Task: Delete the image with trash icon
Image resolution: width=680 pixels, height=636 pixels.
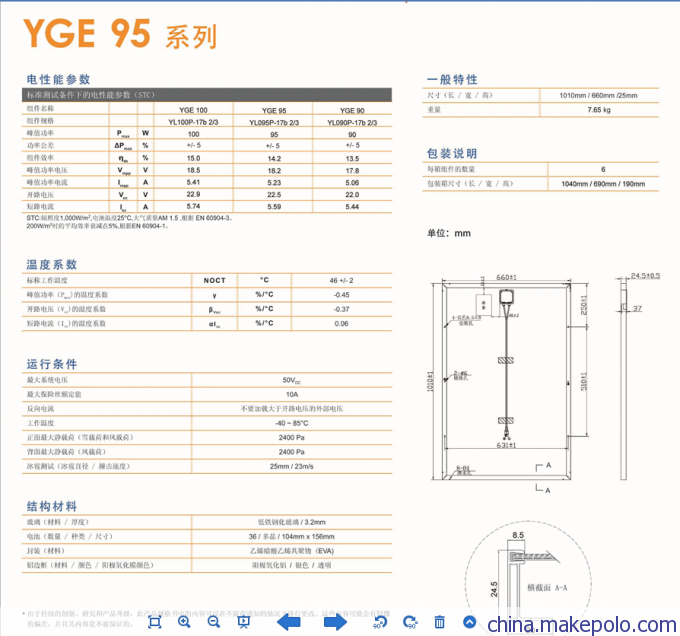Action: click(x=440, y=621)
